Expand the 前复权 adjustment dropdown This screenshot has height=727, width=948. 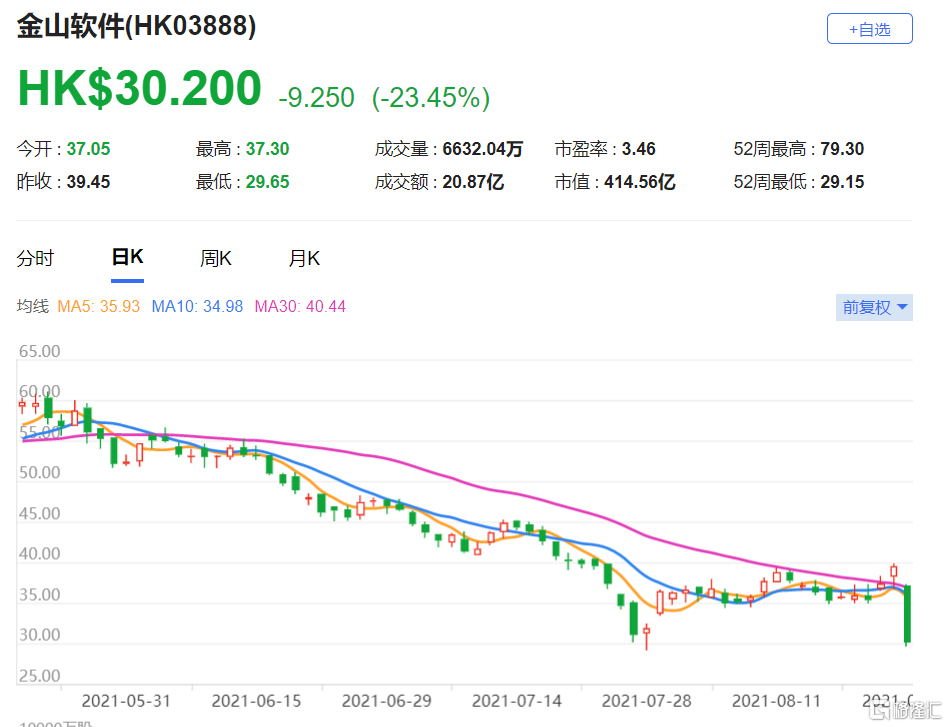(x=874, y=307)
